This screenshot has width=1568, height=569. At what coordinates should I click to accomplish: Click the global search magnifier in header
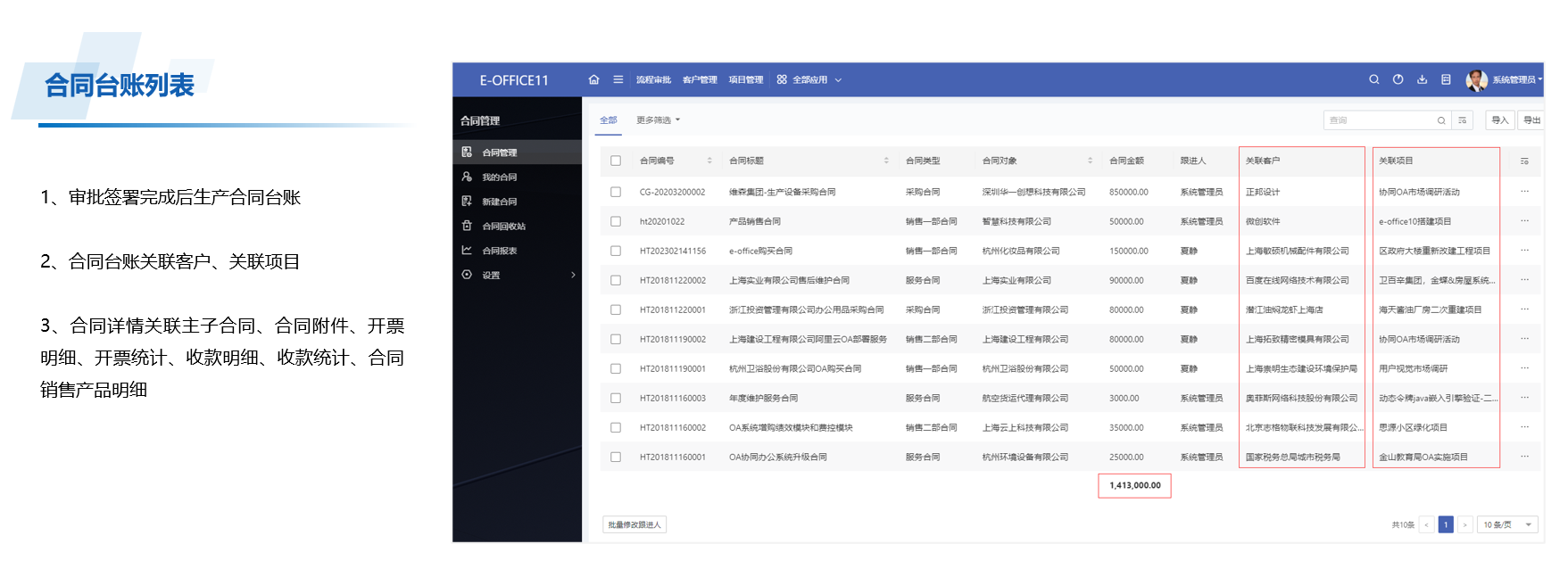[1374, 79]
